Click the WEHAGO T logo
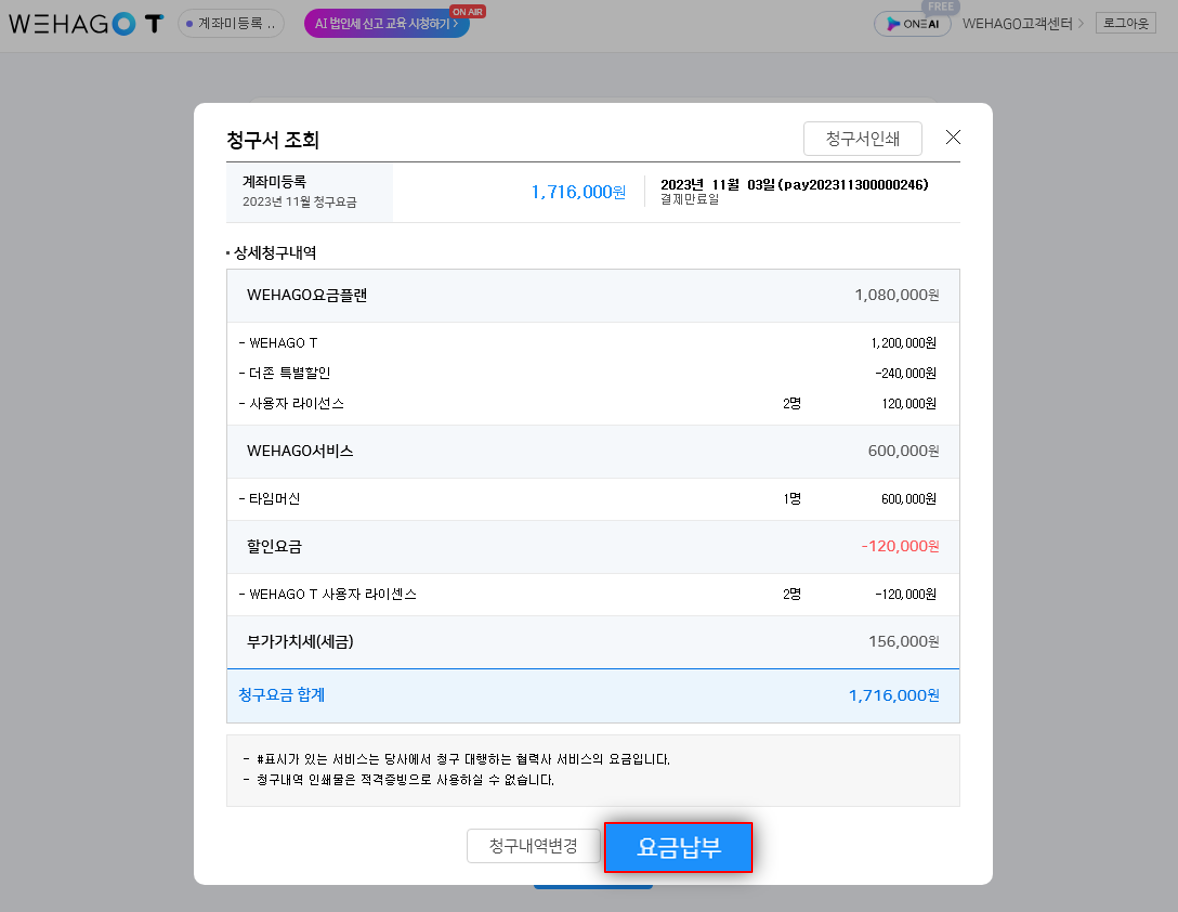The width and height of the screenshot is (1178, 912). 86,24
